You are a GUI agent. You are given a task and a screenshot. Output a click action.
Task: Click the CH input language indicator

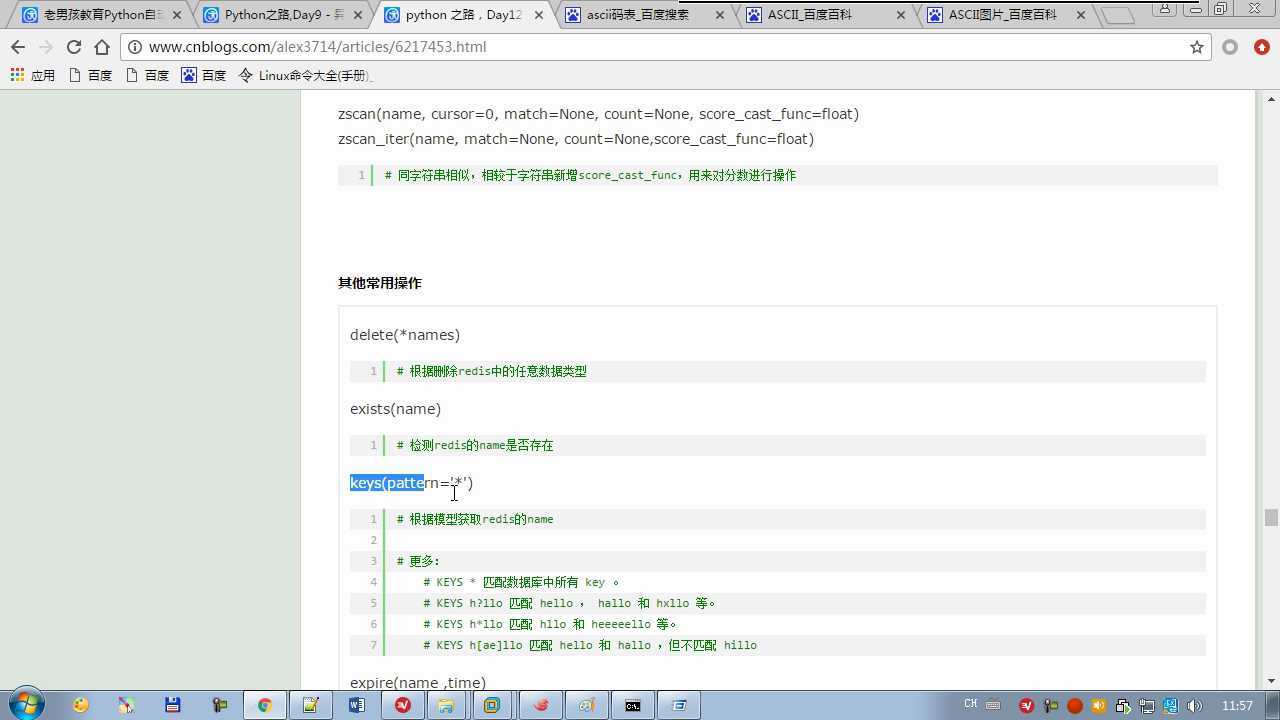pyautogui.click(x=970, y=704)
